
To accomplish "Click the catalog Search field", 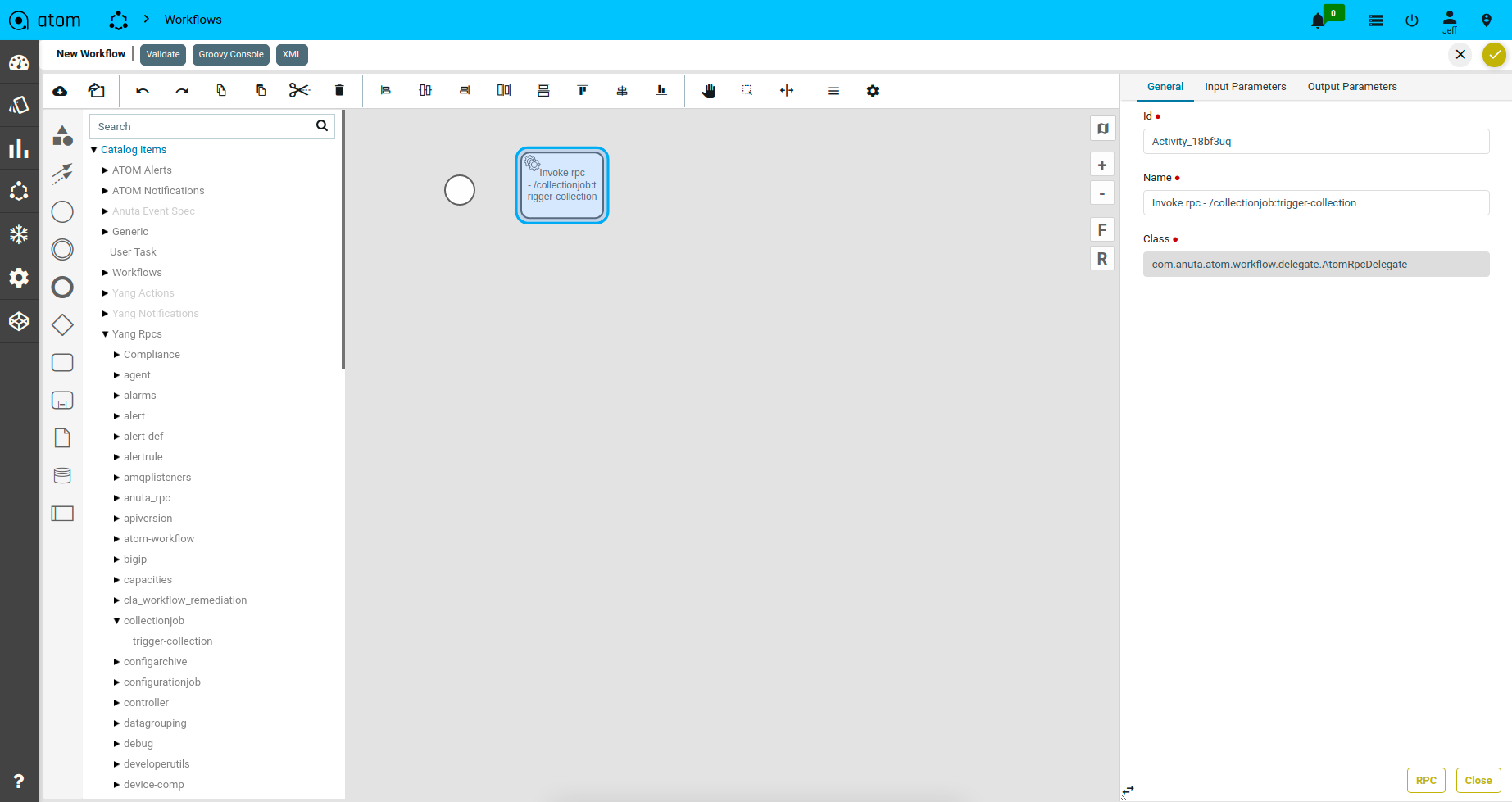I will point(211,126).
